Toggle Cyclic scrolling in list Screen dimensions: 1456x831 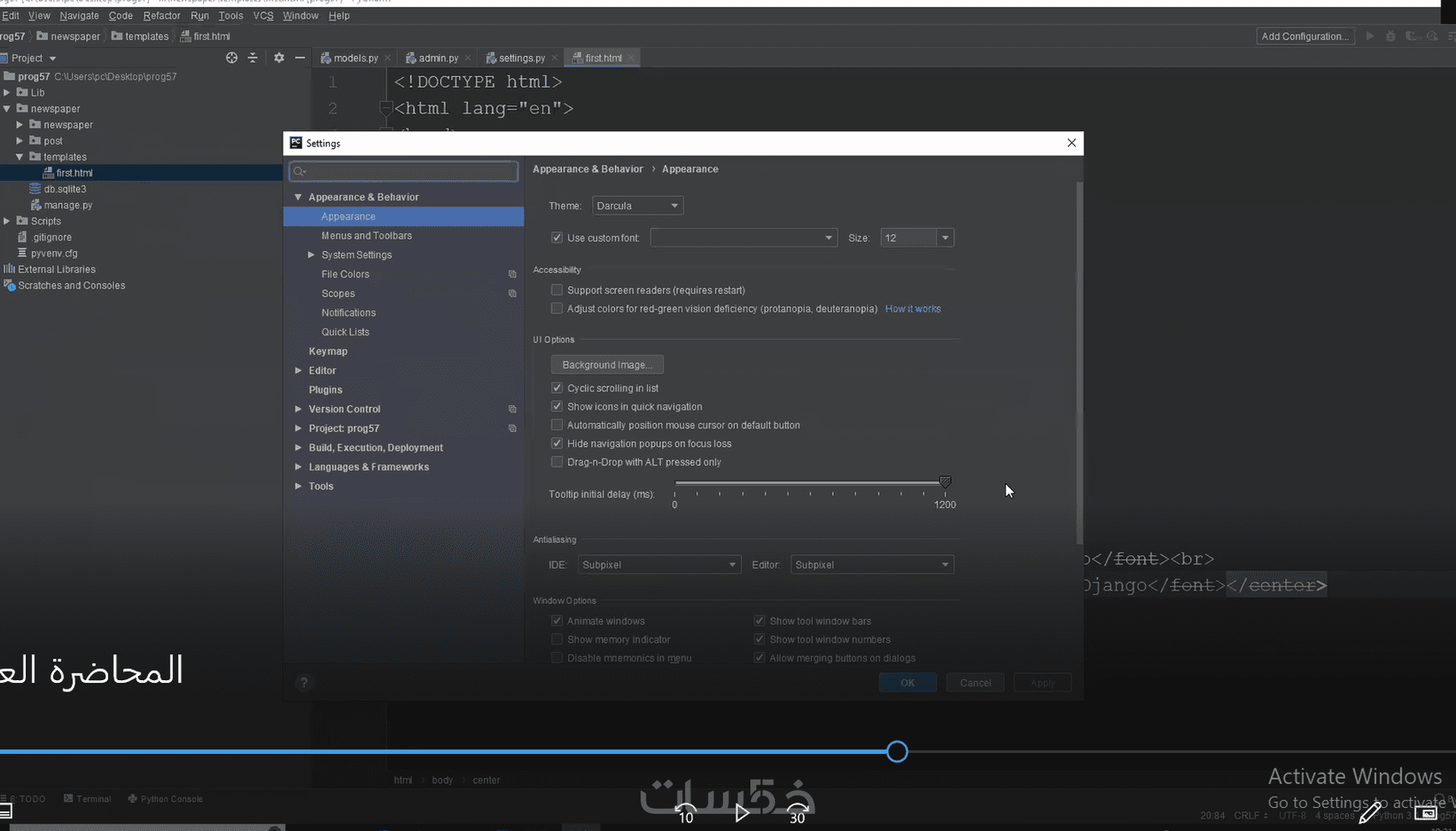pyautogui.click(x=557, y=388)
